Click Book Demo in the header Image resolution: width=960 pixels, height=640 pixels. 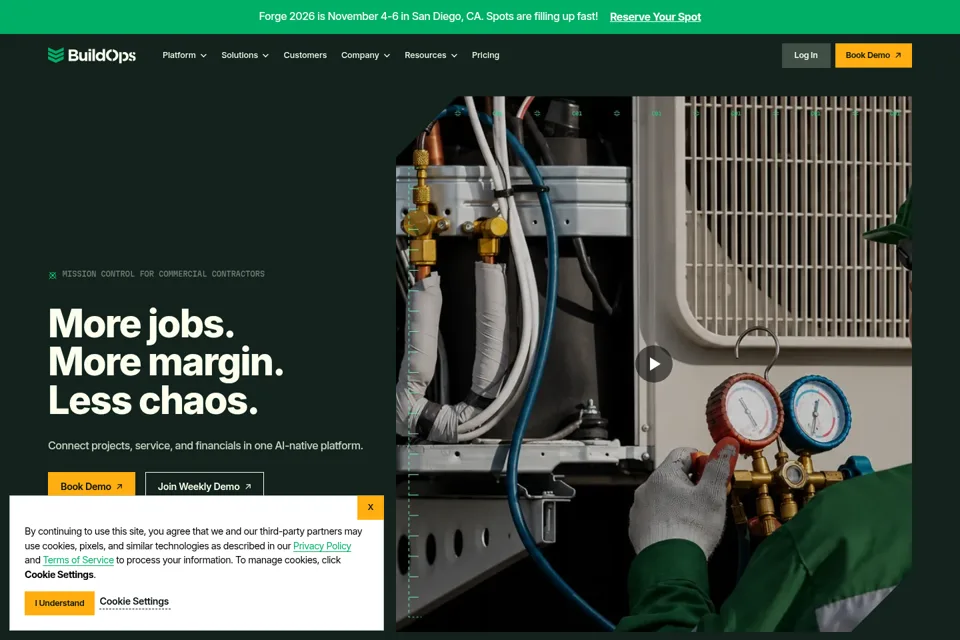click(873, 55)
